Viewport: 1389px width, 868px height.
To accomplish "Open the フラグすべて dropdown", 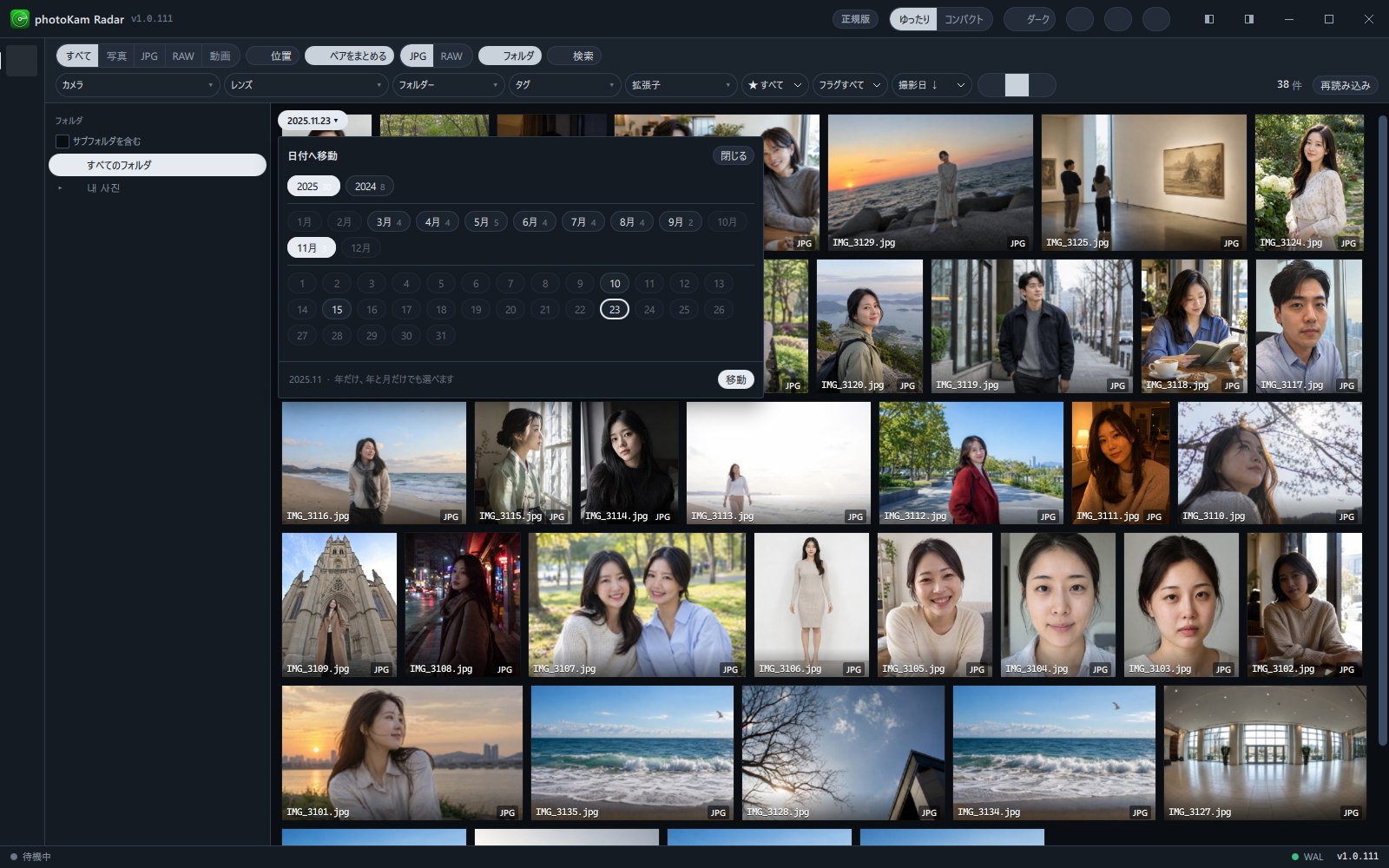I will [850, 85].
